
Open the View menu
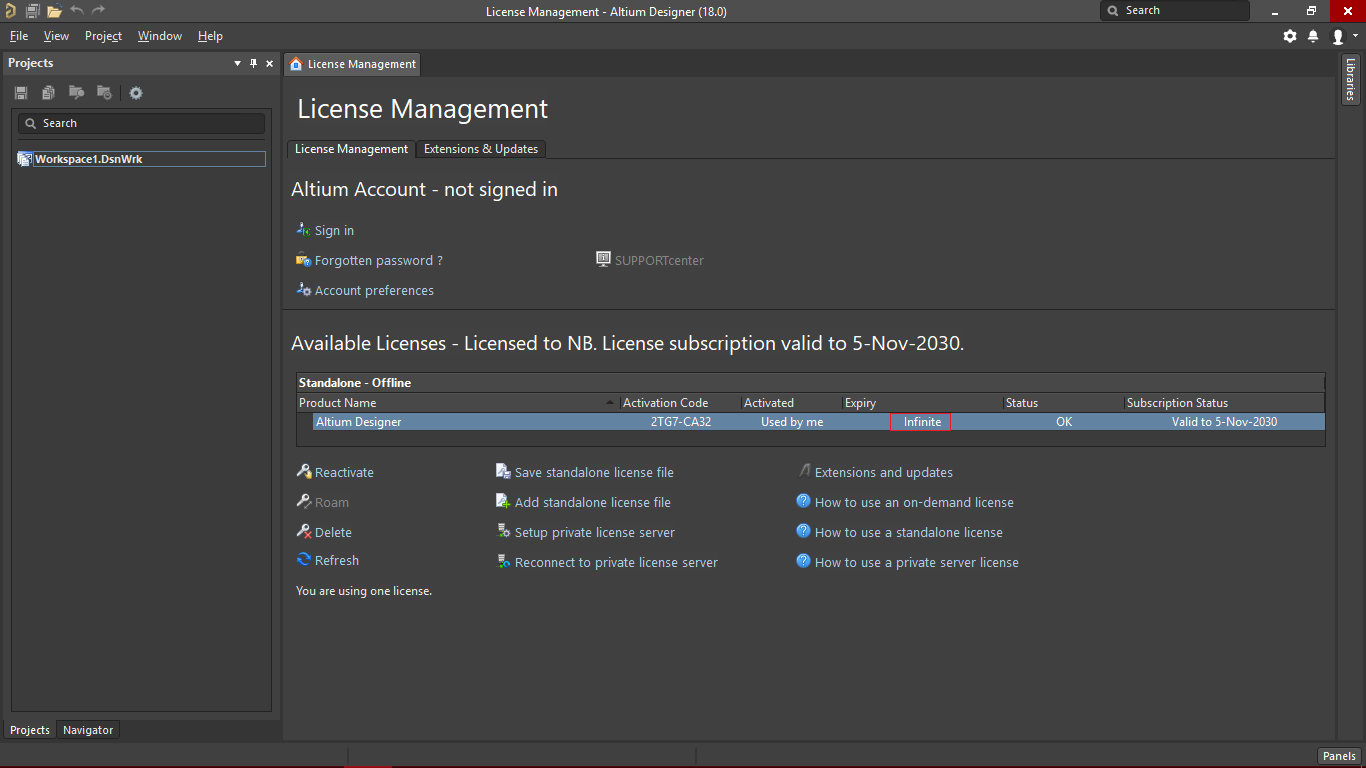(x=57, y=36)
